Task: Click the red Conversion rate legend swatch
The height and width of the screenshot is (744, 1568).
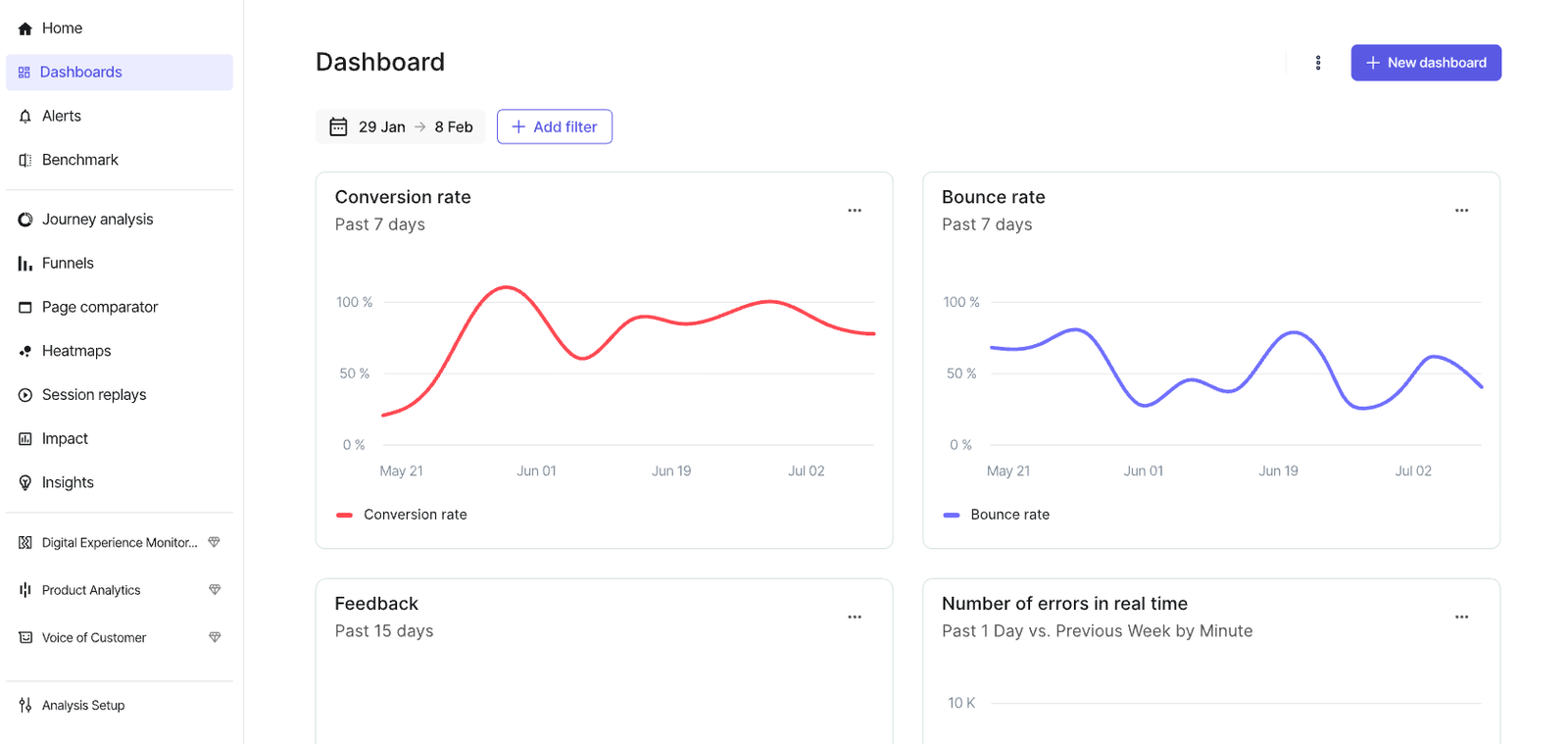Action: [344, 515]
